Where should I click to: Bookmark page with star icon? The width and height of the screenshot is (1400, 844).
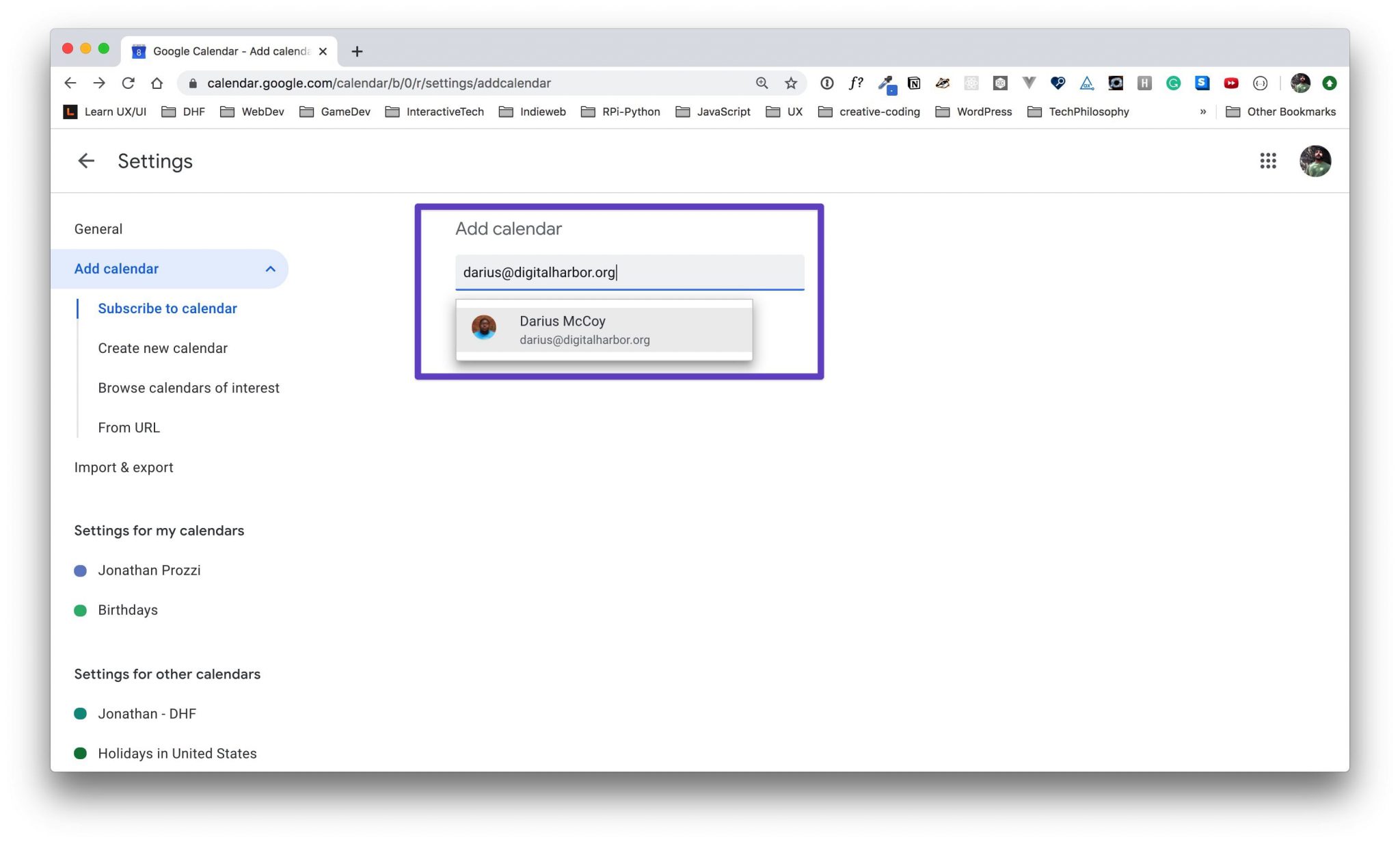click(x=791, y=83)
